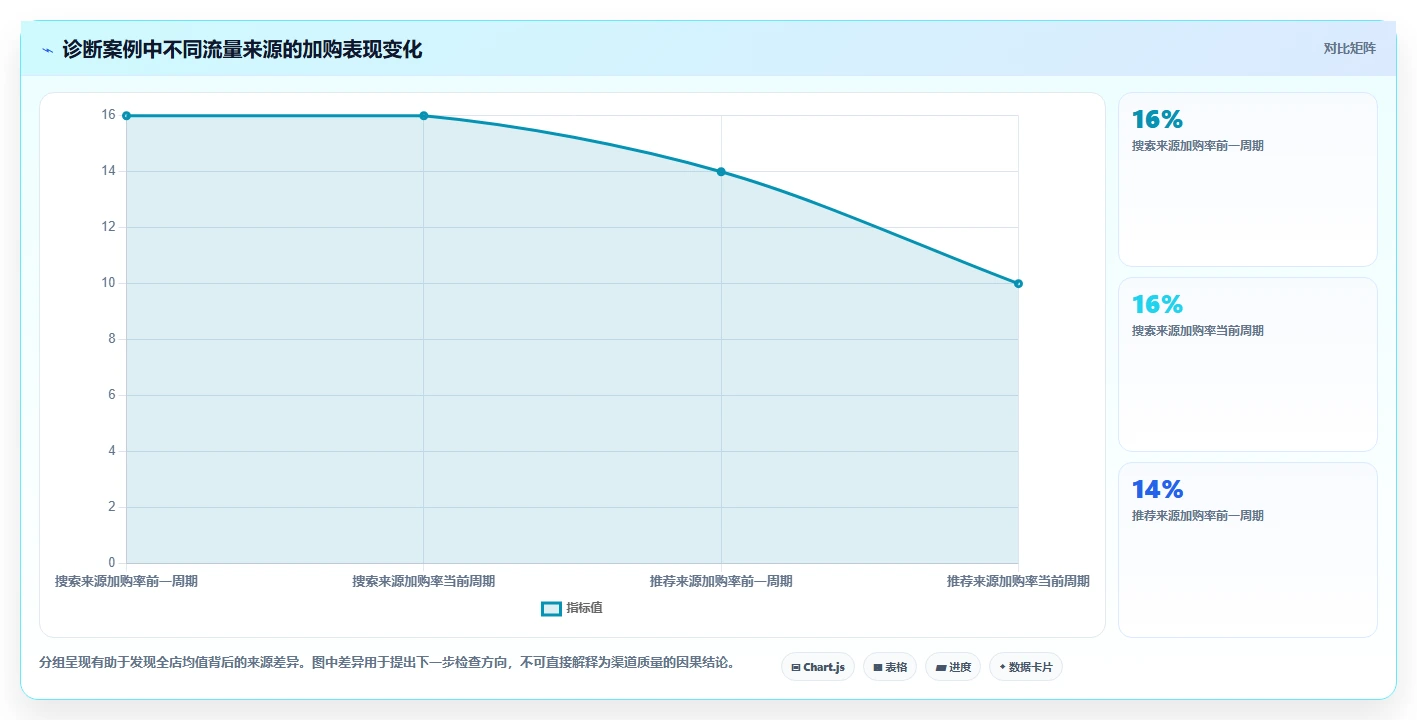Select the Chart.js tag button
This screenshot has width=1417, height=720.
click(x=817, y=667)
